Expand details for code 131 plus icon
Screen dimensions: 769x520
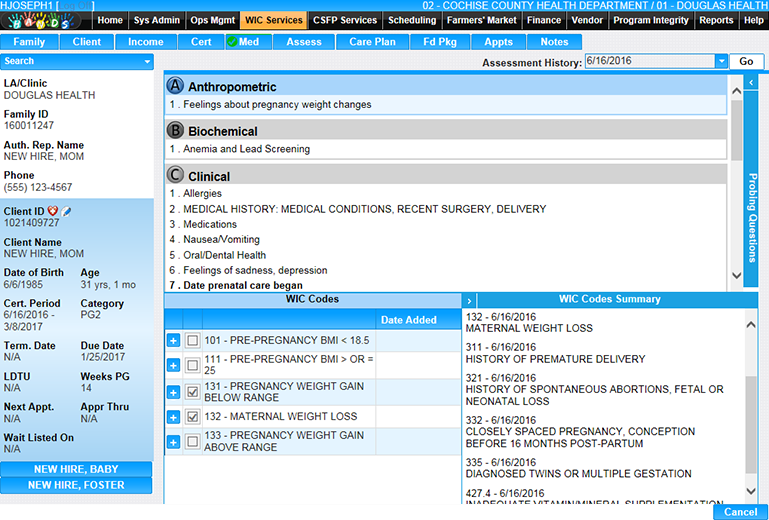(173, 391)
